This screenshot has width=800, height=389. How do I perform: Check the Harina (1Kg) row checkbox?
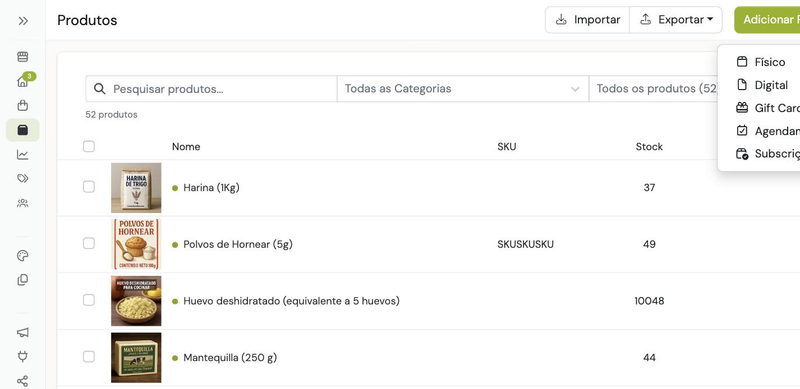pos(89,187)
